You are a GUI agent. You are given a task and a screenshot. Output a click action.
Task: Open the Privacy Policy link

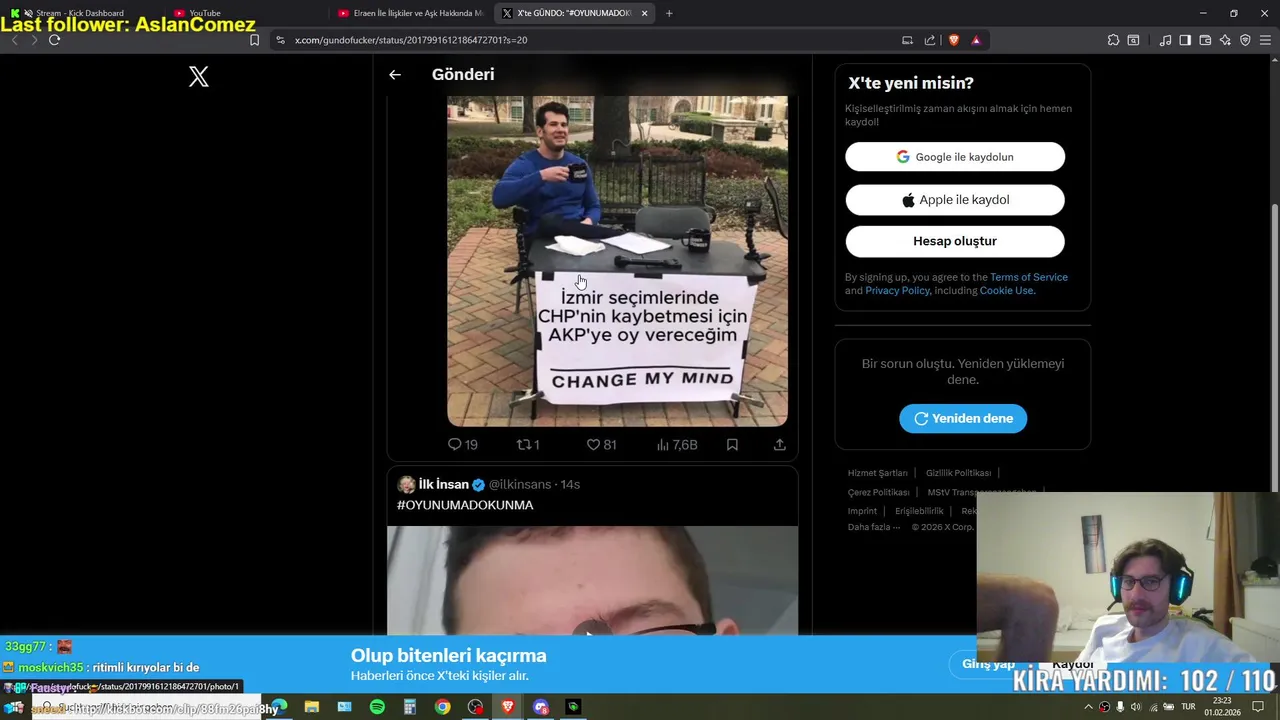tap(897, 290)
